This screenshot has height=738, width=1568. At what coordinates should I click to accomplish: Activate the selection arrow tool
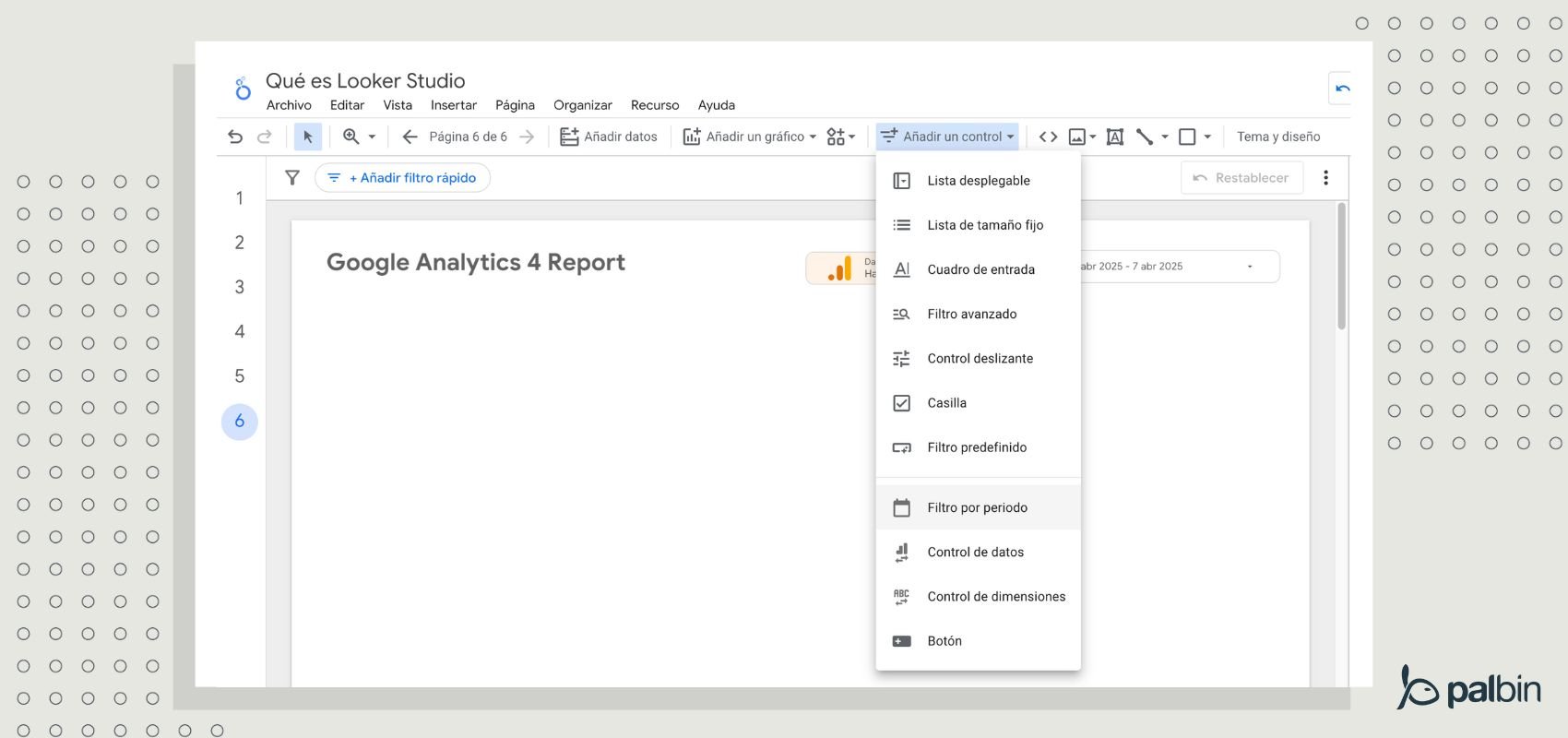[x=308, y=137]
